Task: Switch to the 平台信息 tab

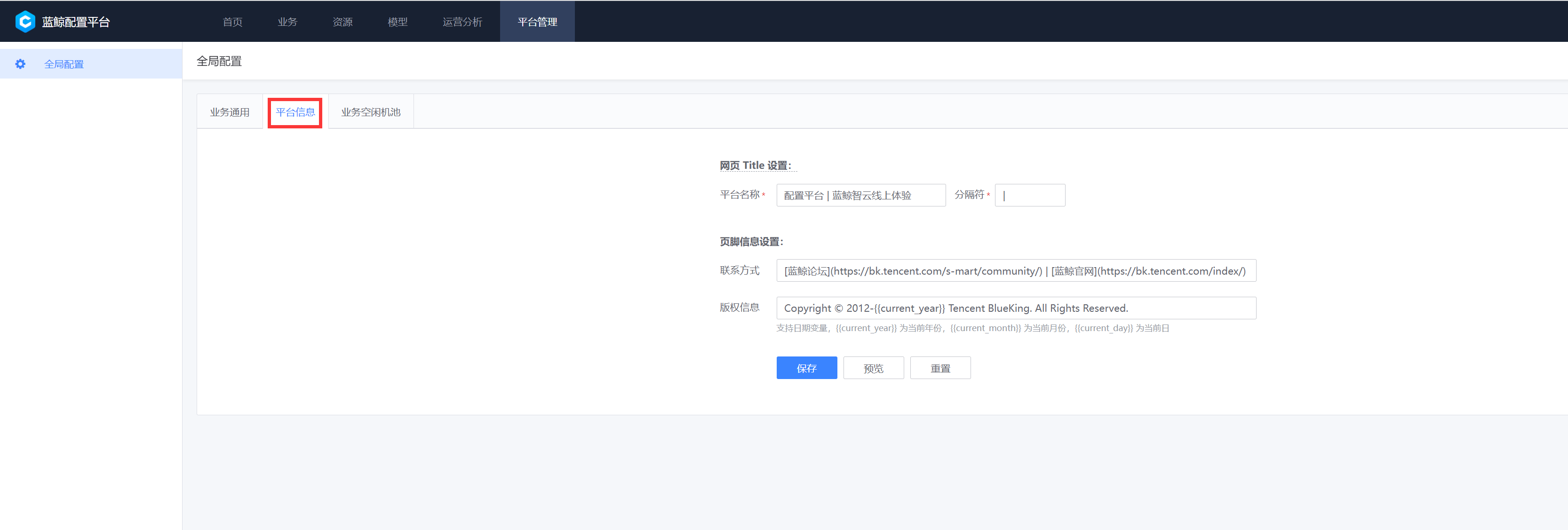Action: pos(295,112)
